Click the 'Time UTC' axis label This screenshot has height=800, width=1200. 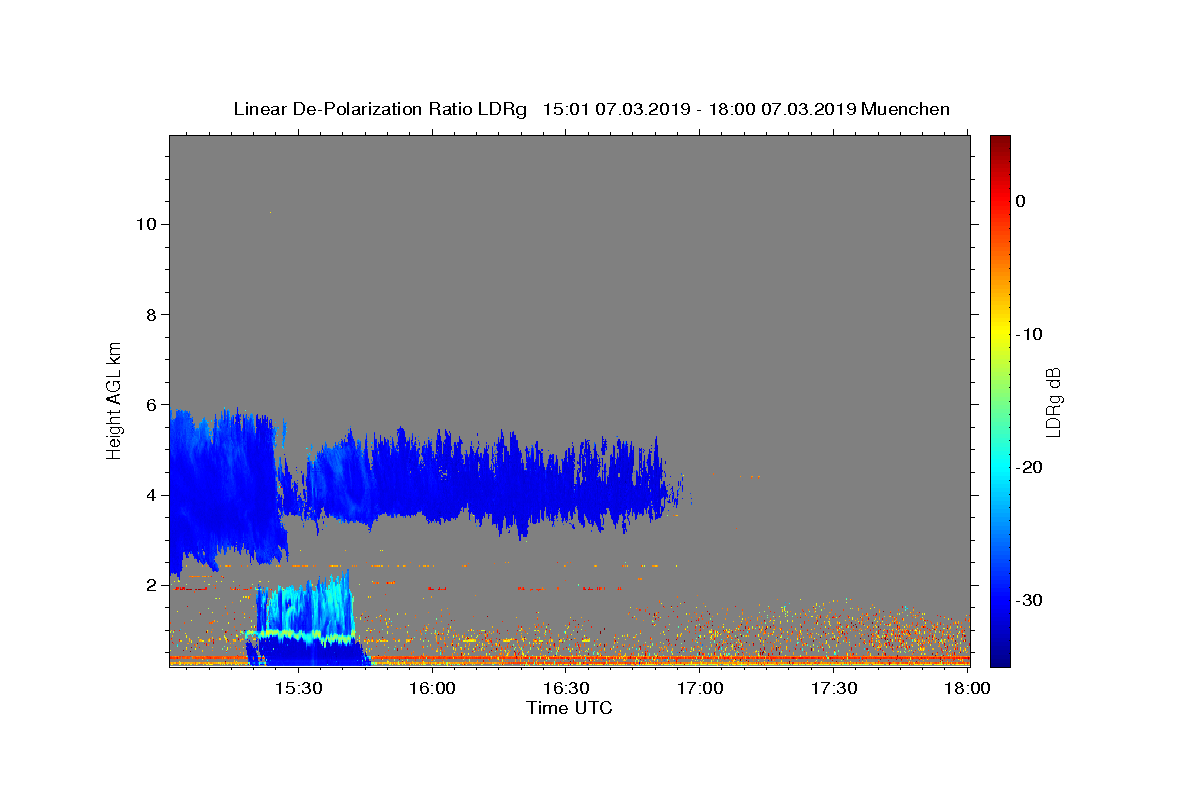coord(569,708)
